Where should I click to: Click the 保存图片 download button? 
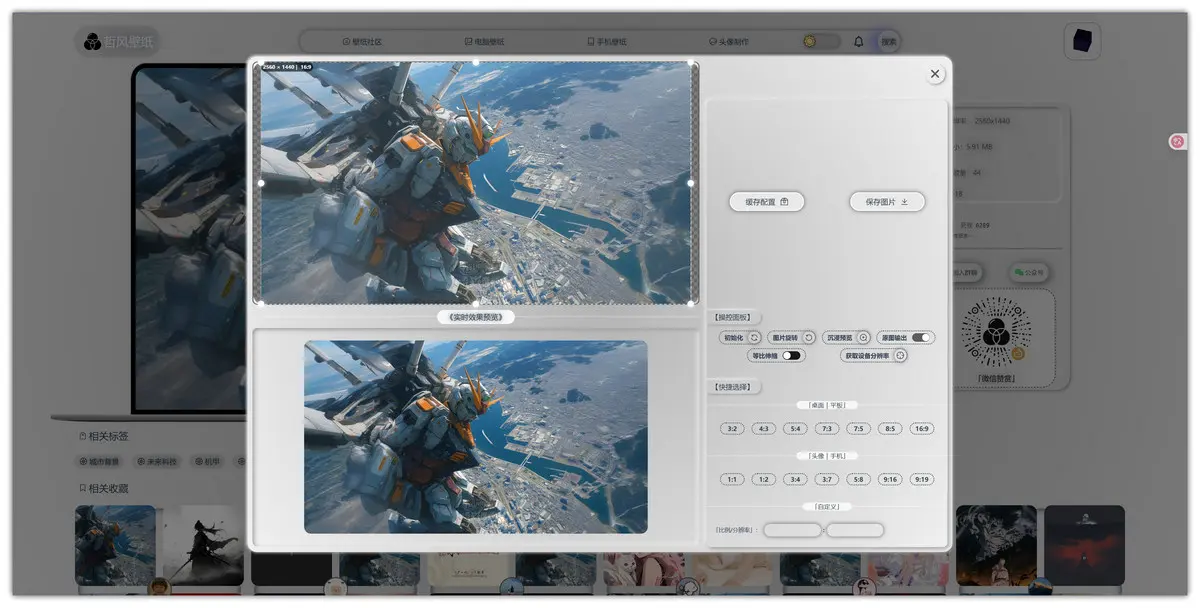coord(887,202)
